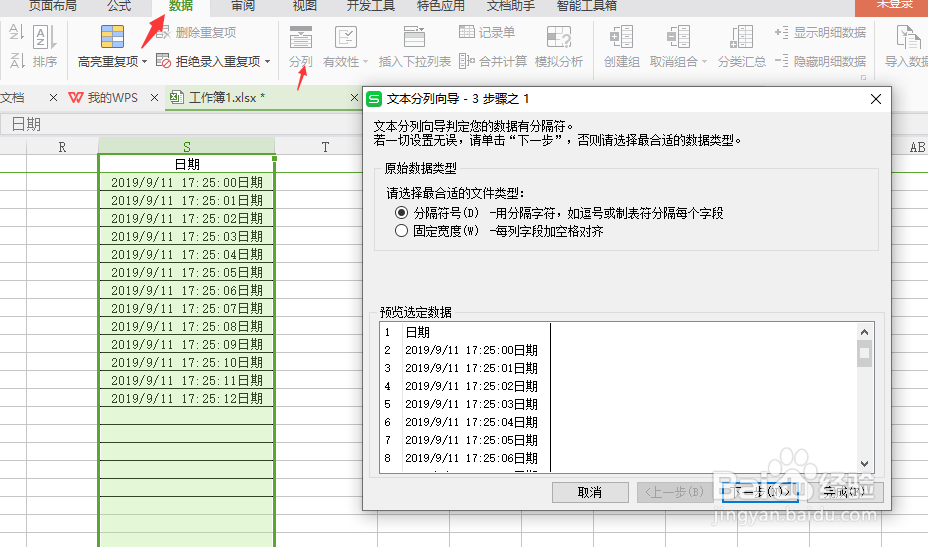Open the 审阅 ribbon tab
The height and width of the screenshot is (547, 928).
pos(243,6)
